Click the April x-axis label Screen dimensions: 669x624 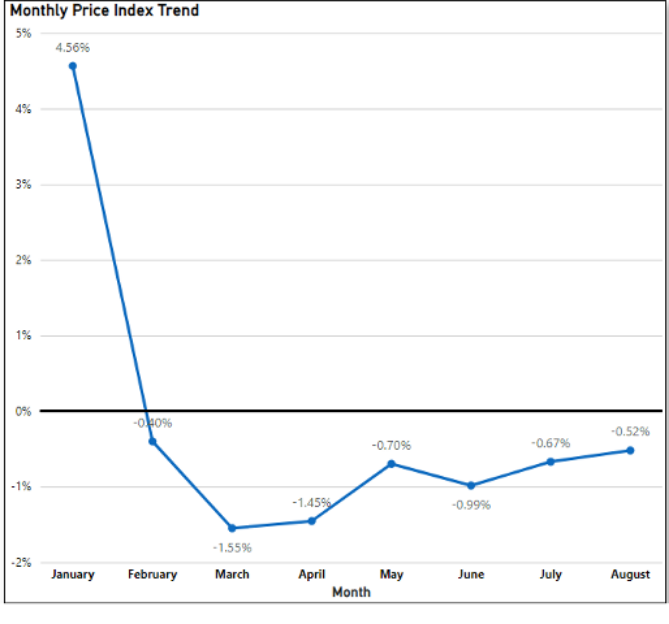[311, 575]
